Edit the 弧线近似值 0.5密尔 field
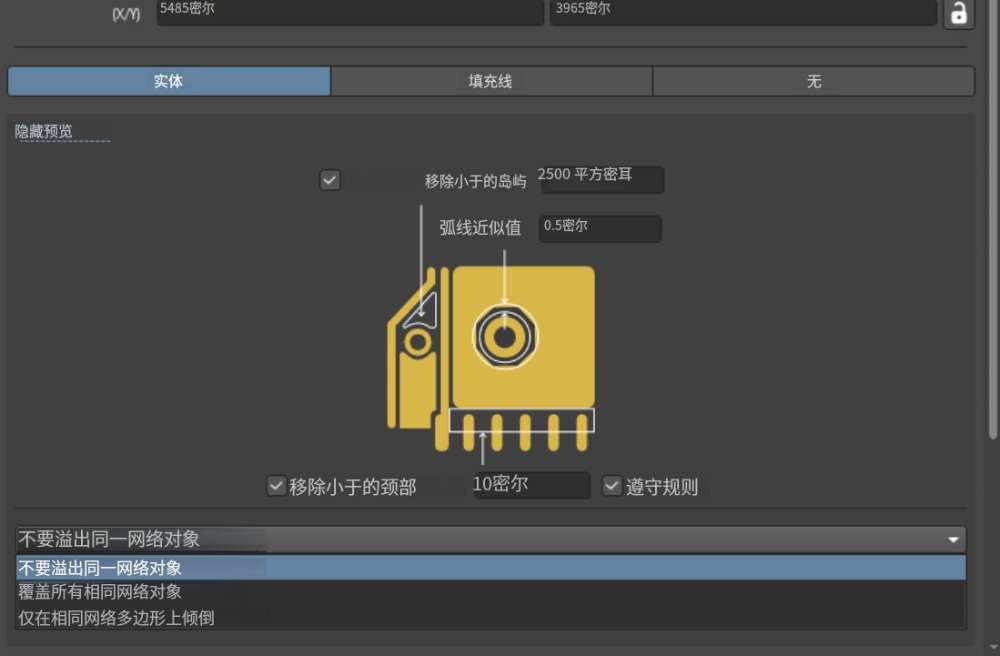1000x656 pixels. pyautogui.click(x=600, y=228)
